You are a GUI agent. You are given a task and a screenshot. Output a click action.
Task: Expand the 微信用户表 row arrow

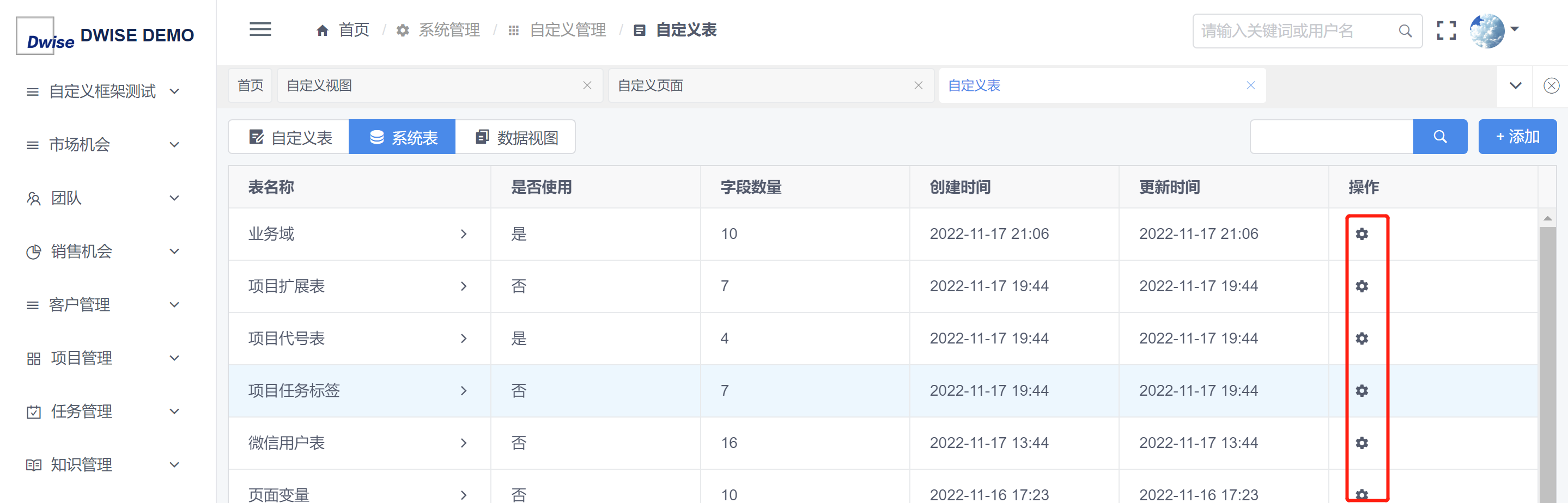[463, 444]
